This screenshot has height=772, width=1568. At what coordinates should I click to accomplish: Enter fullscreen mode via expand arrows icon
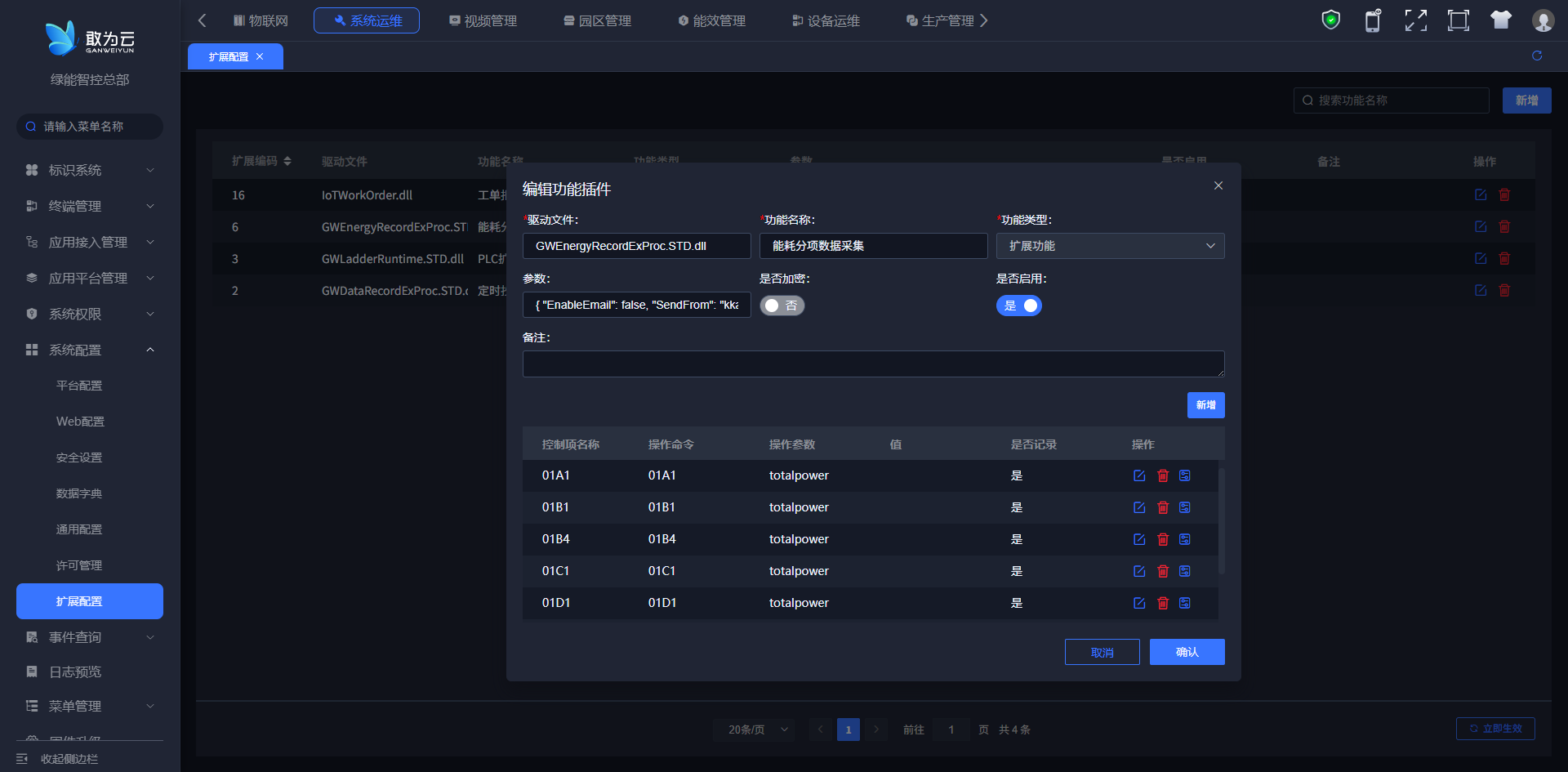(1415, 20)
